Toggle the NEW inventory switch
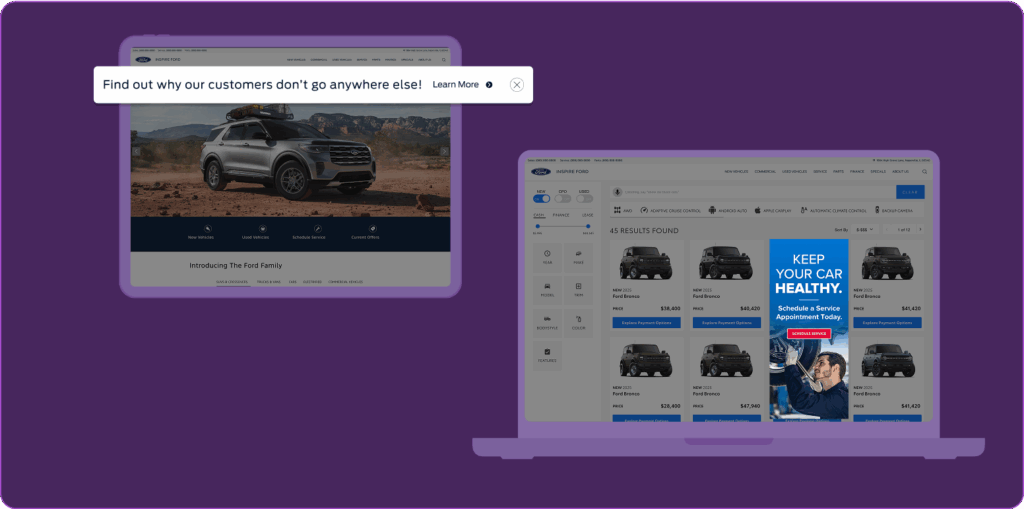 [x=541, y=198]
